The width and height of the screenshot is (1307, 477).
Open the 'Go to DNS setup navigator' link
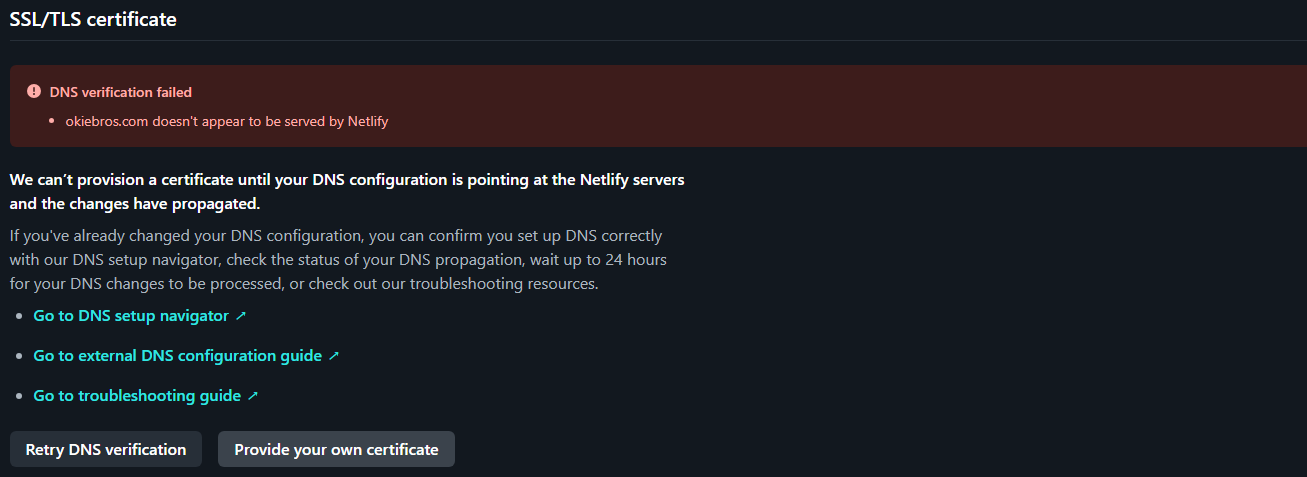[131, 316]
